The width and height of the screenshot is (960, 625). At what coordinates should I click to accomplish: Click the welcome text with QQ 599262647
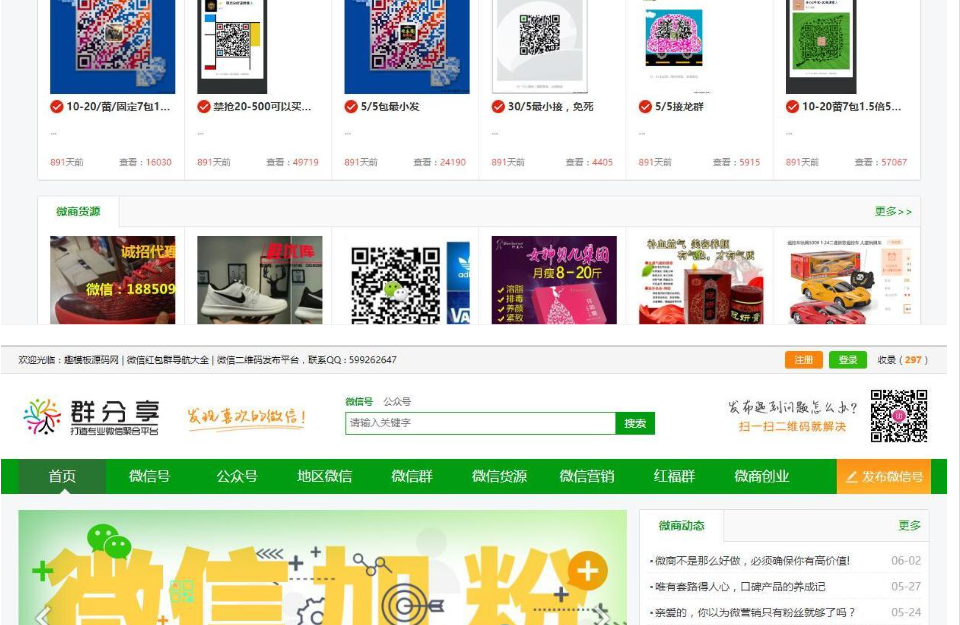tap(208, 360)
